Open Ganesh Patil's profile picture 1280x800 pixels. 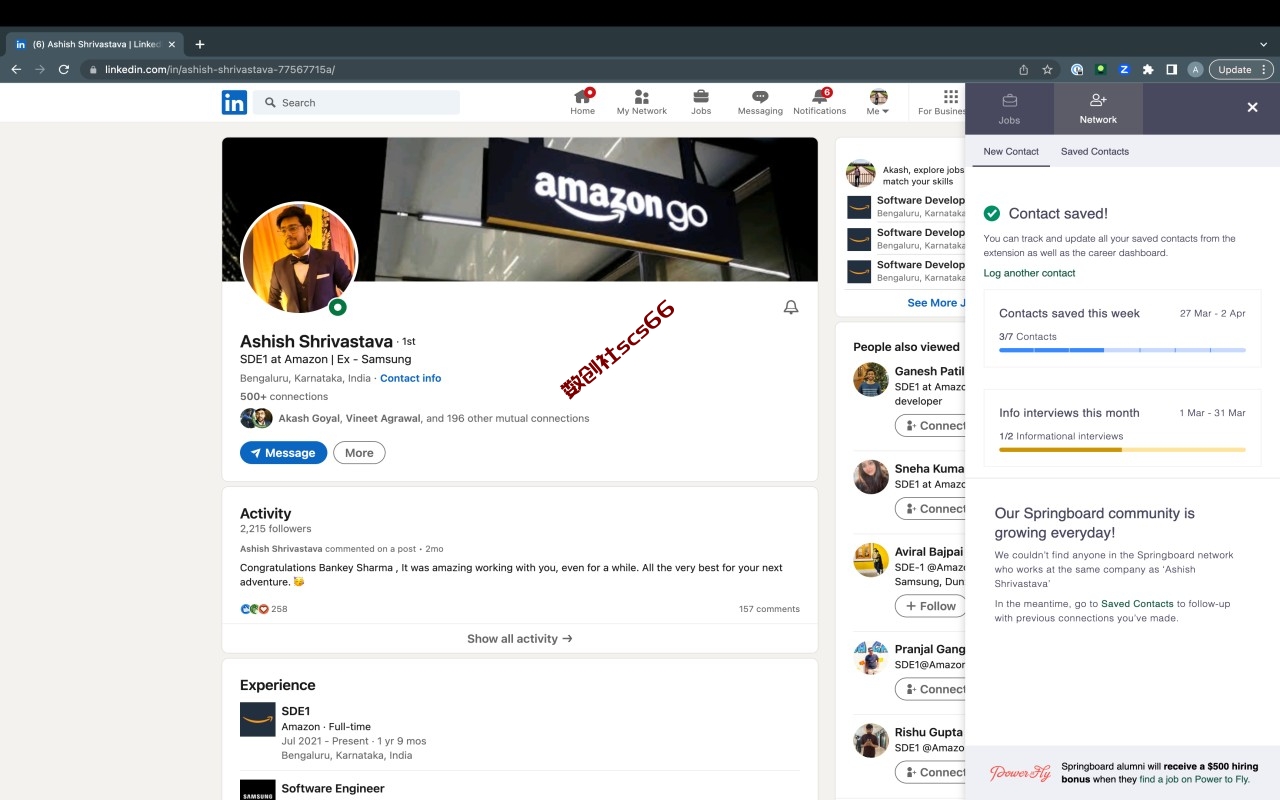point(871,380)
